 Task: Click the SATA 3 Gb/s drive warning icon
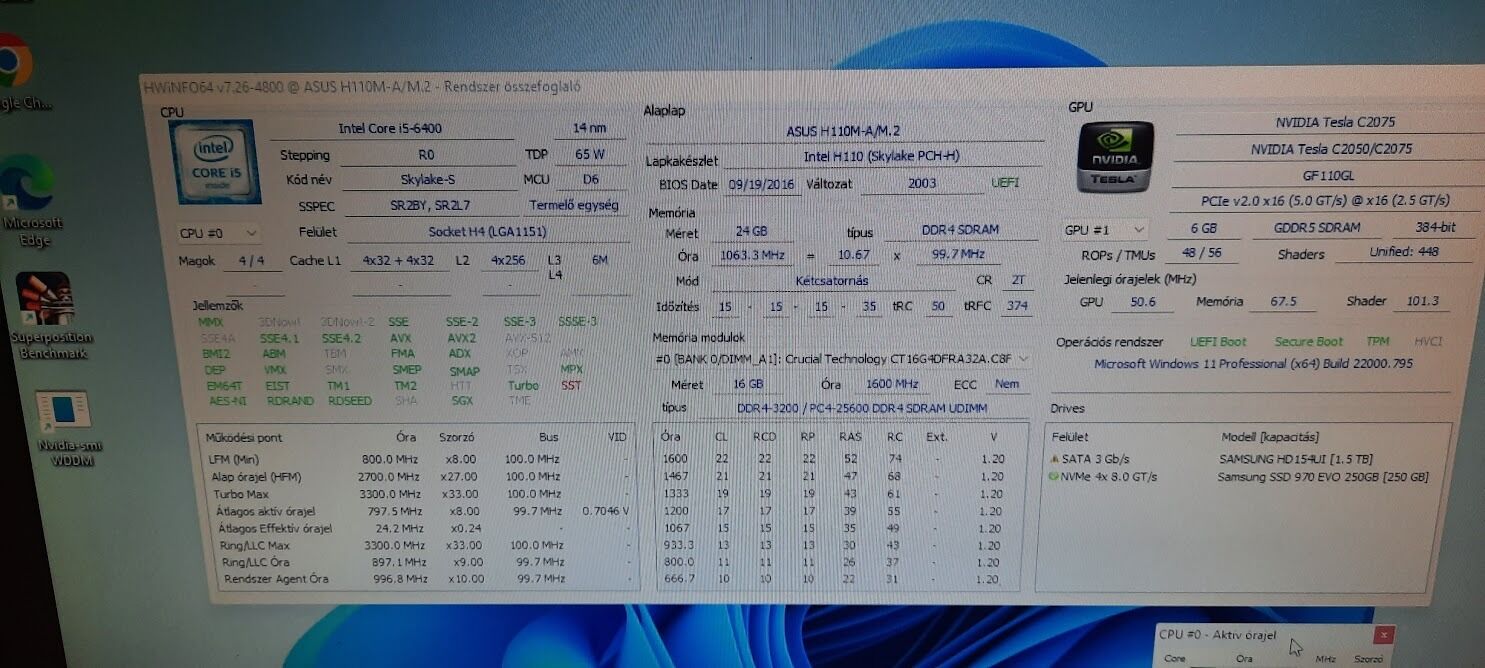coord(1053,458)
